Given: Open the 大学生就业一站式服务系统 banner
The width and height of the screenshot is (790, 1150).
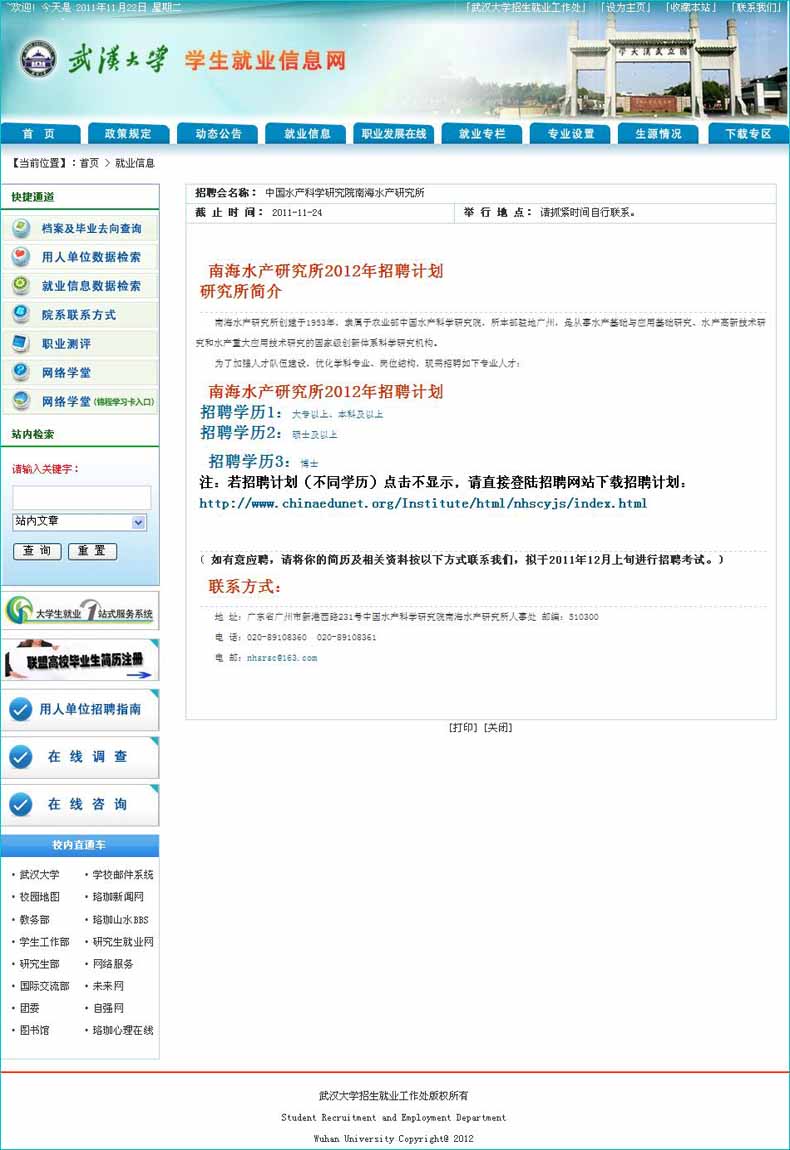Looking at the screenshot, I should tap(80, 610).
